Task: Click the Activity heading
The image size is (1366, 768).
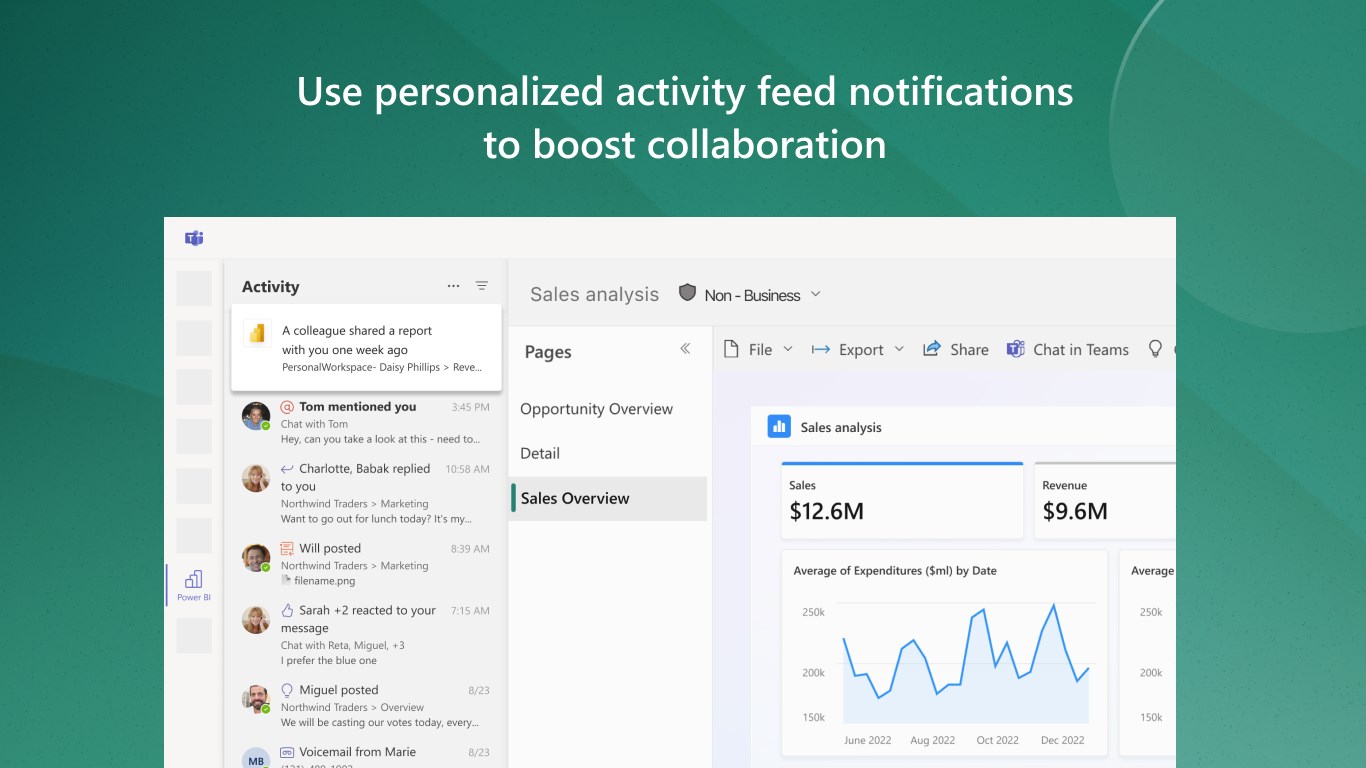Action: (x=270, y=287)
